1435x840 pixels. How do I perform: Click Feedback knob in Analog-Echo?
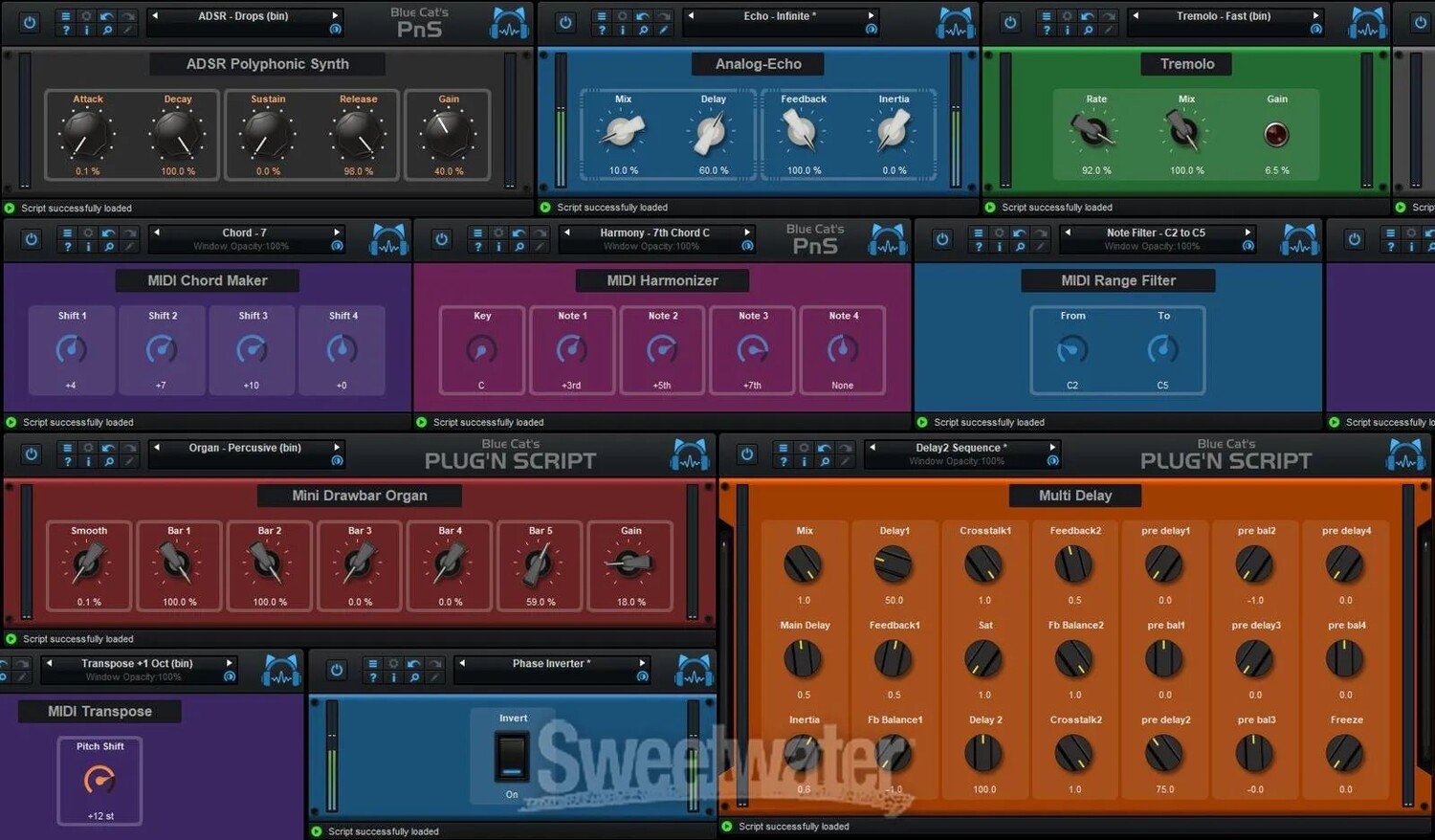(802, 131)
